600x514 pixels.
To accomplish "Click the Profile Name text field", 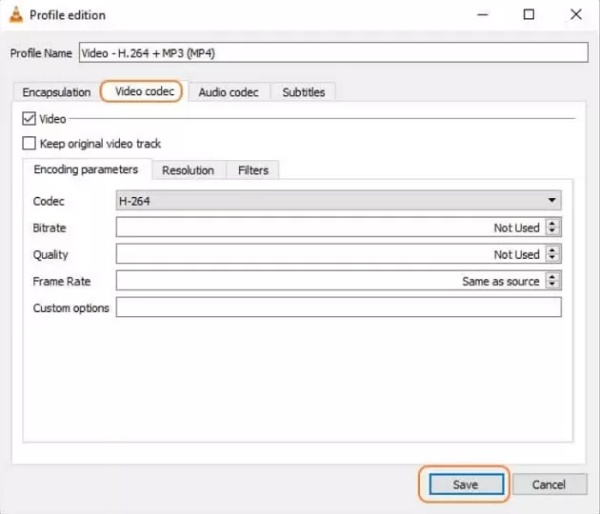I will point(333,53).
